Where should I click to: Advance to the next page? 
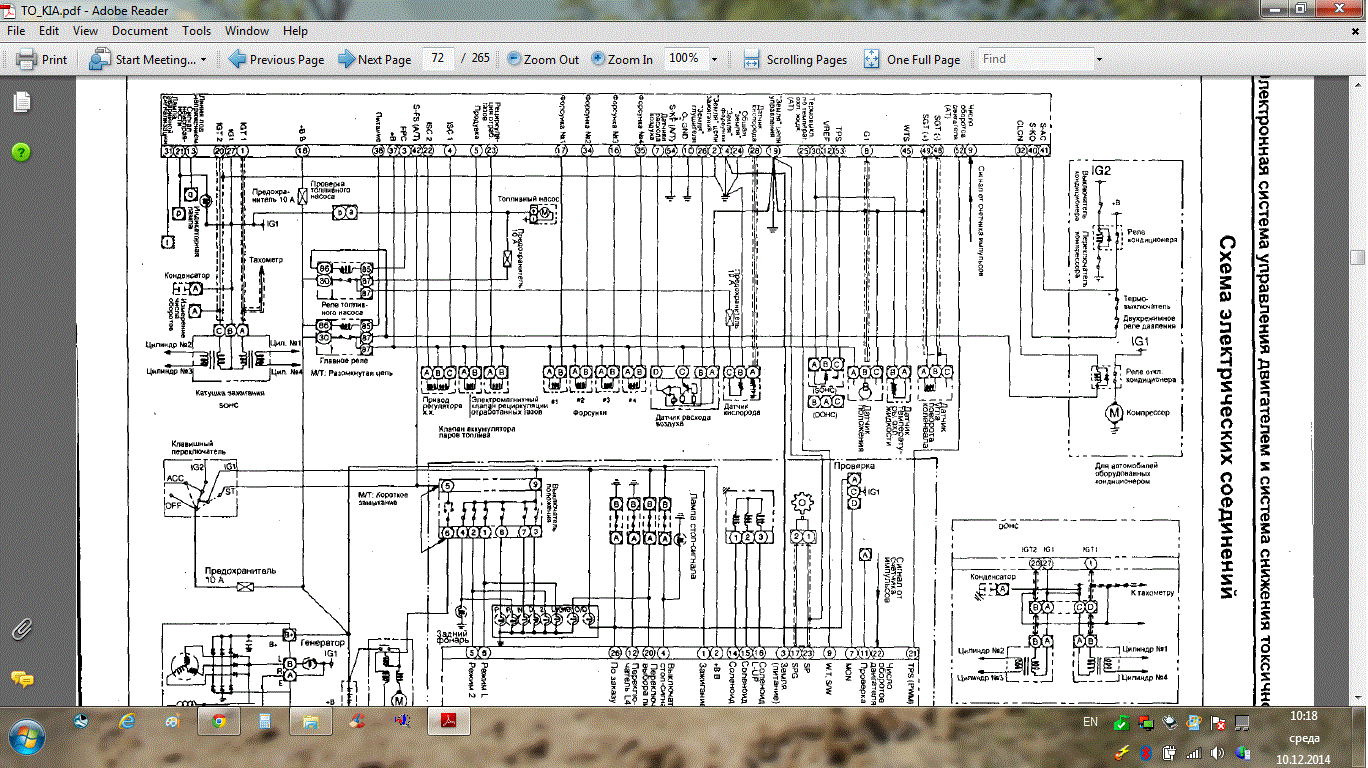click(374, 59)
